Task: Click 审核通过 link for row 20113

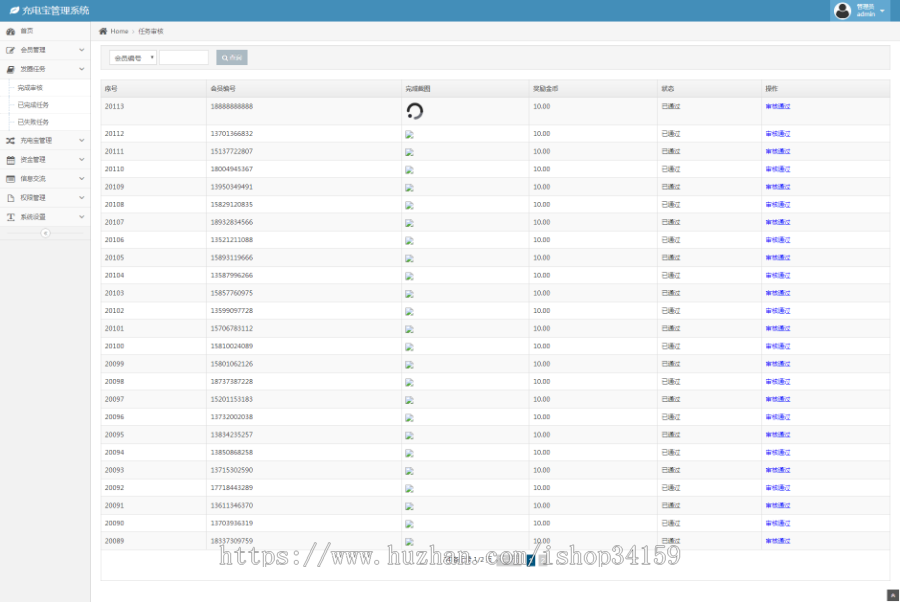Action: pyautogui.click(x=778, y=106)
